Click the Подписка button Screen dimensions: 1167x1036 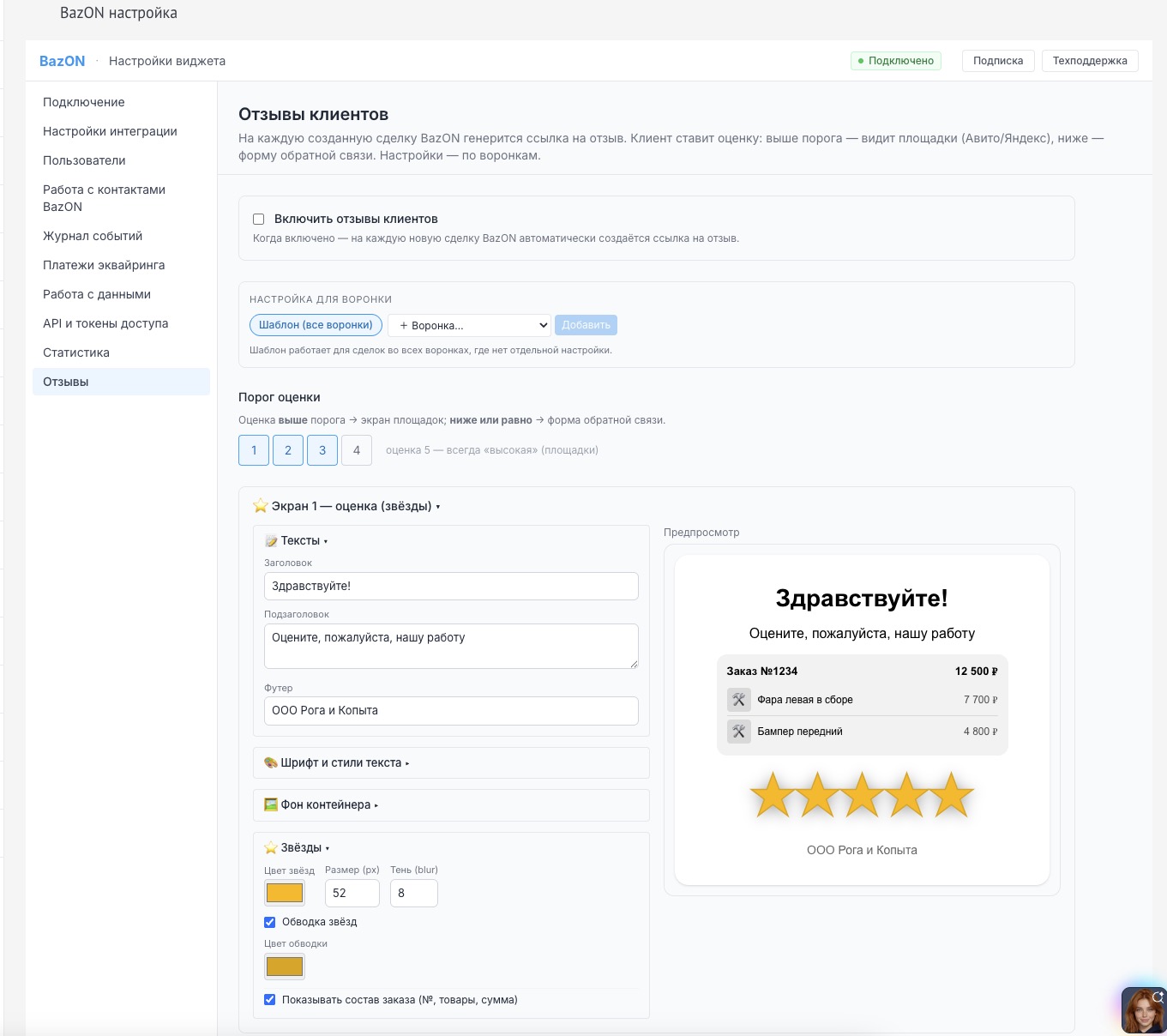point(998,61)
